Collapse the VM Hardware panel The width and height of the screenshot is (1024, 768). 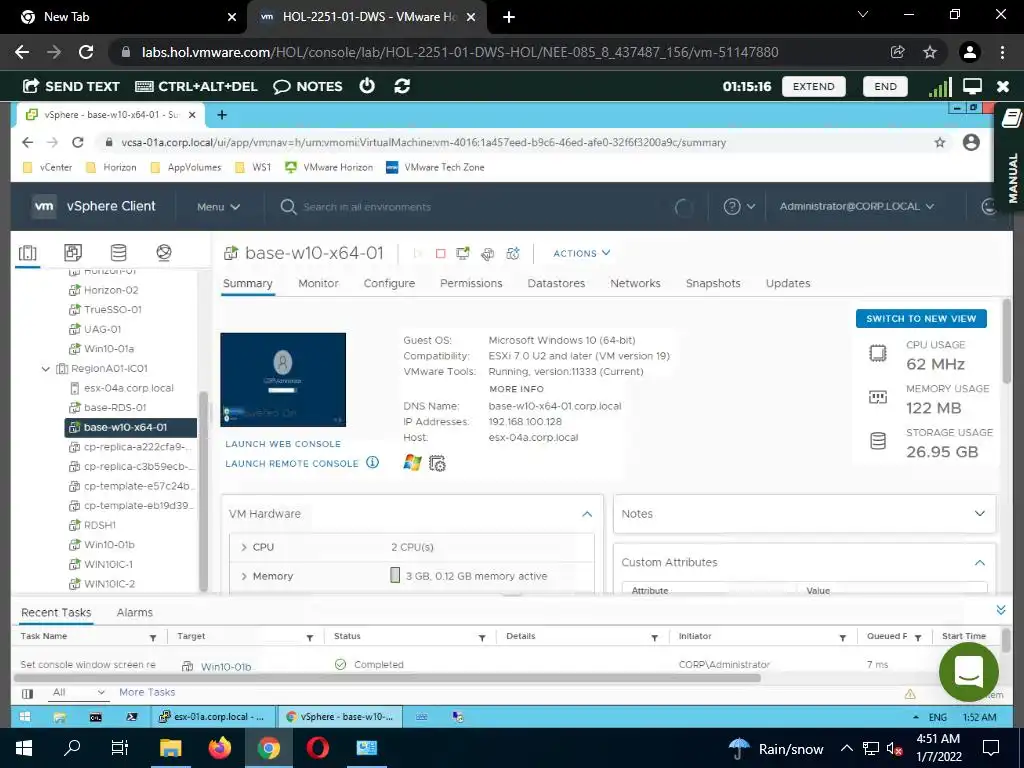[587, 514]
